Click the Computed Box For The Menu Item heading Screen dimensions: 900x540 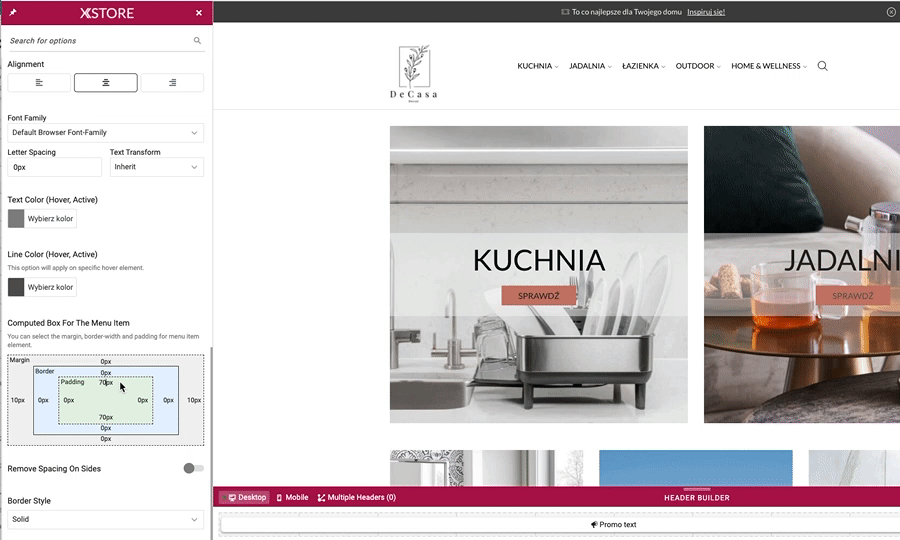(x=68, y=323)
